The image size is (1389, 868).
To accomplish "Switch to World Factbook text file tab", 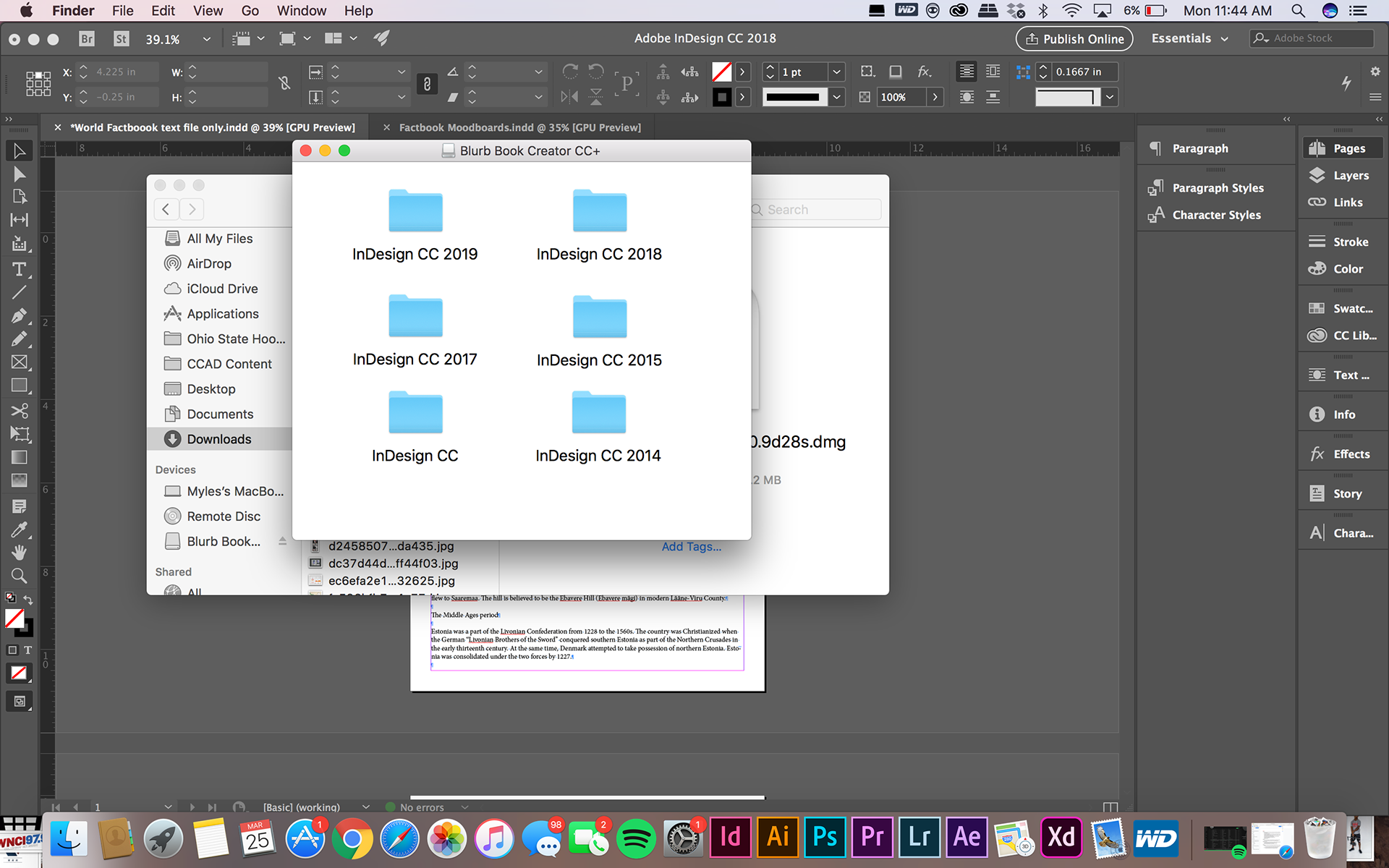I will [x=213, y=127].
